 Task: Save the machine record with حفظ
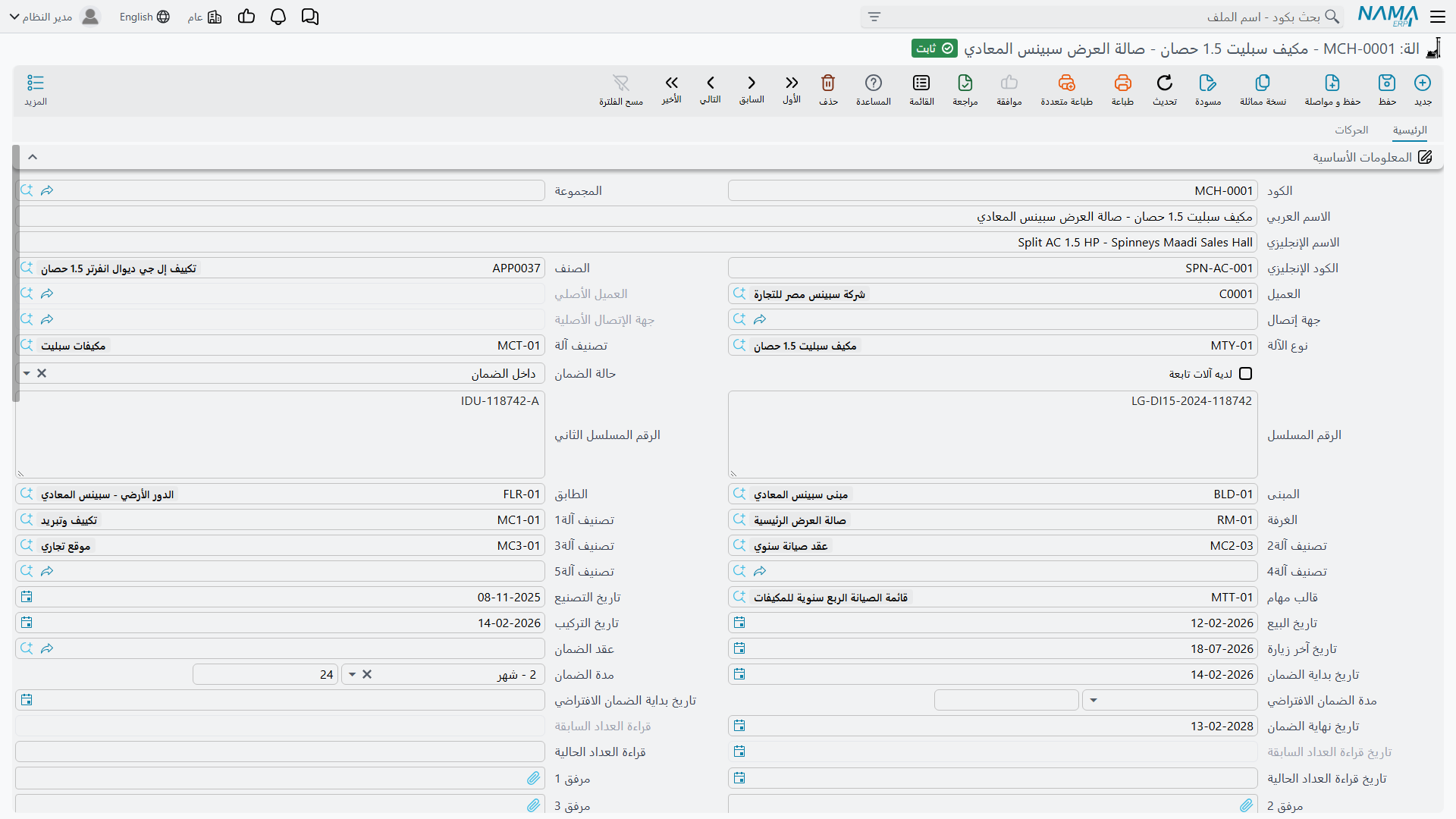[x=1387, y=89]
